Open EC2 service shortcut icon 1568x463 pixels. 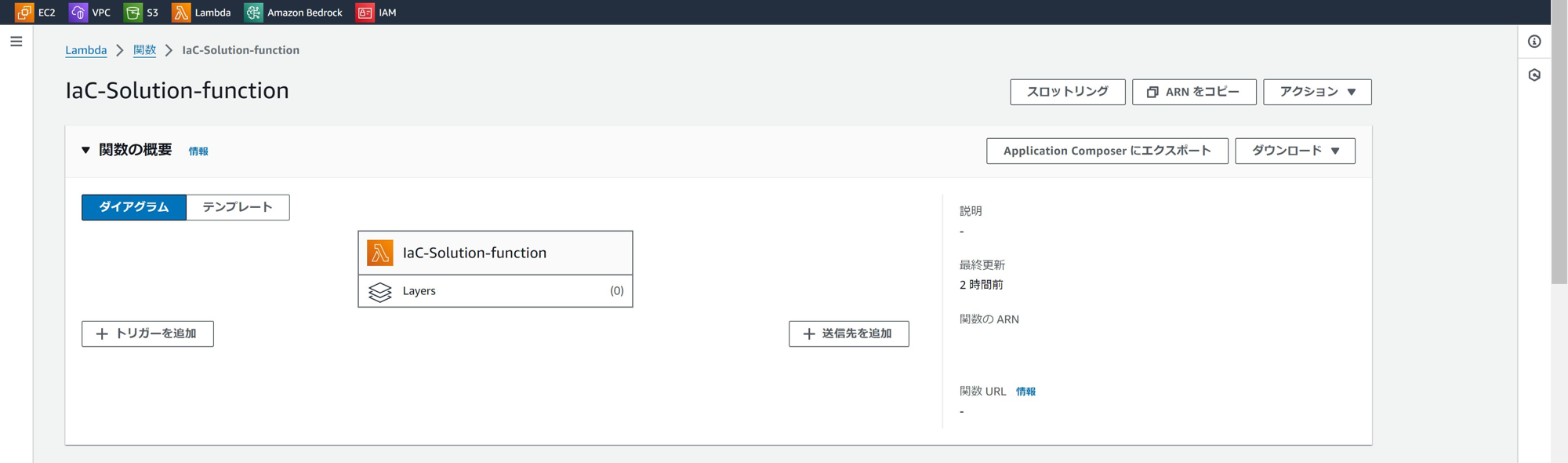click(24, 13)
